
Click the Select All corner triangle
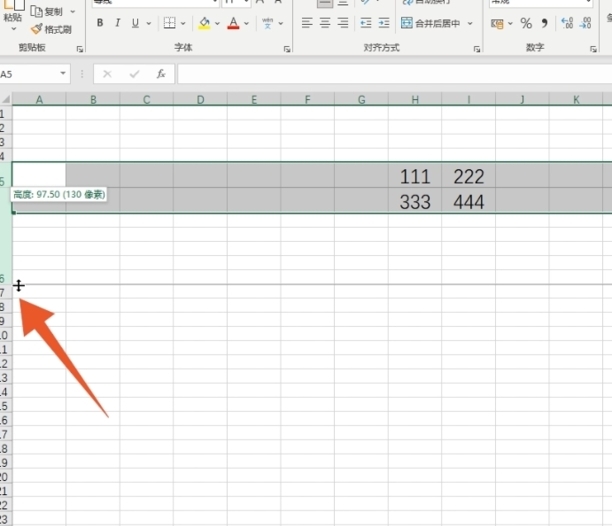[6, 99]
